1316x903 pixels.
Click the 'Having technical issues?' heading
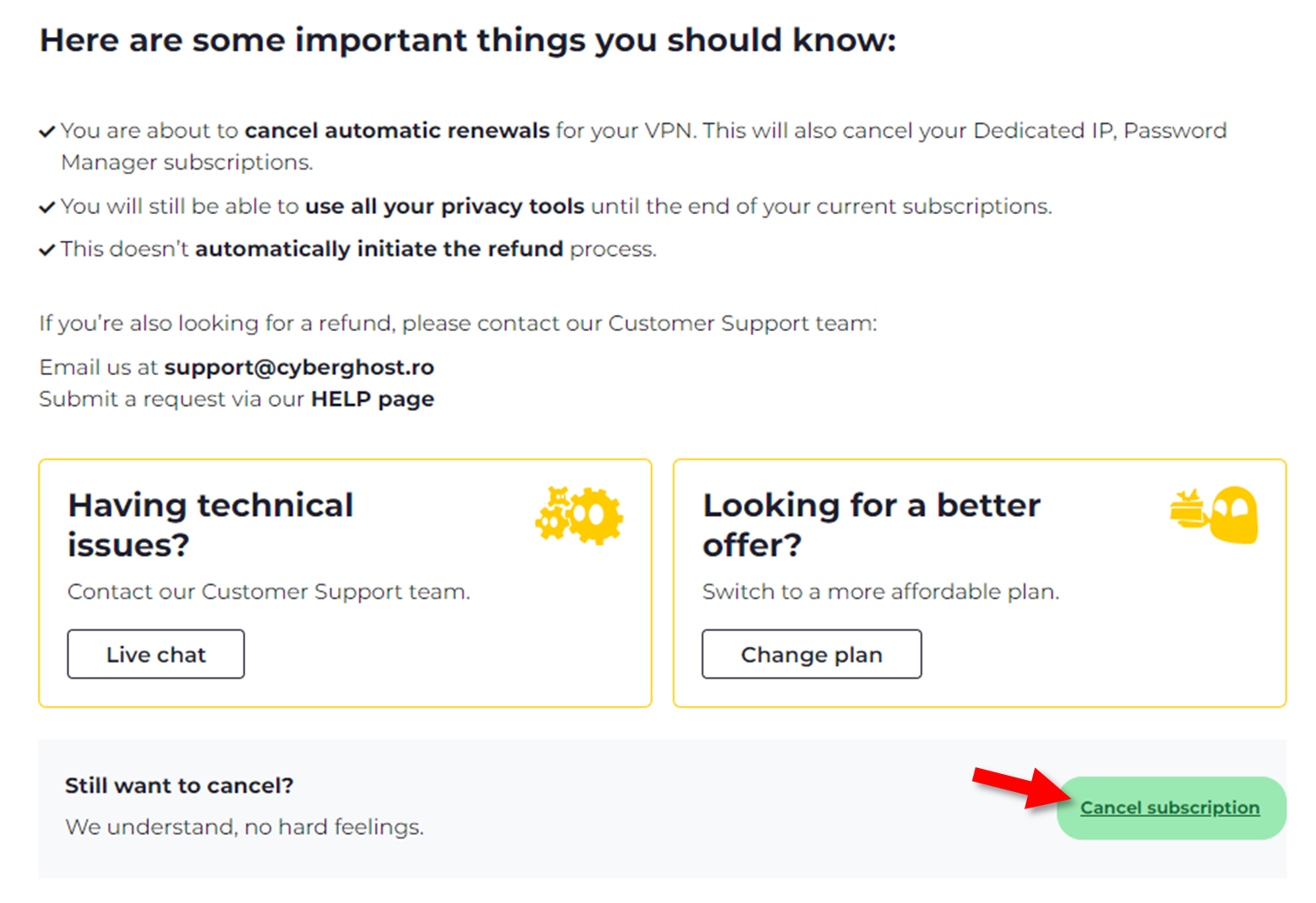coord(211,525)
